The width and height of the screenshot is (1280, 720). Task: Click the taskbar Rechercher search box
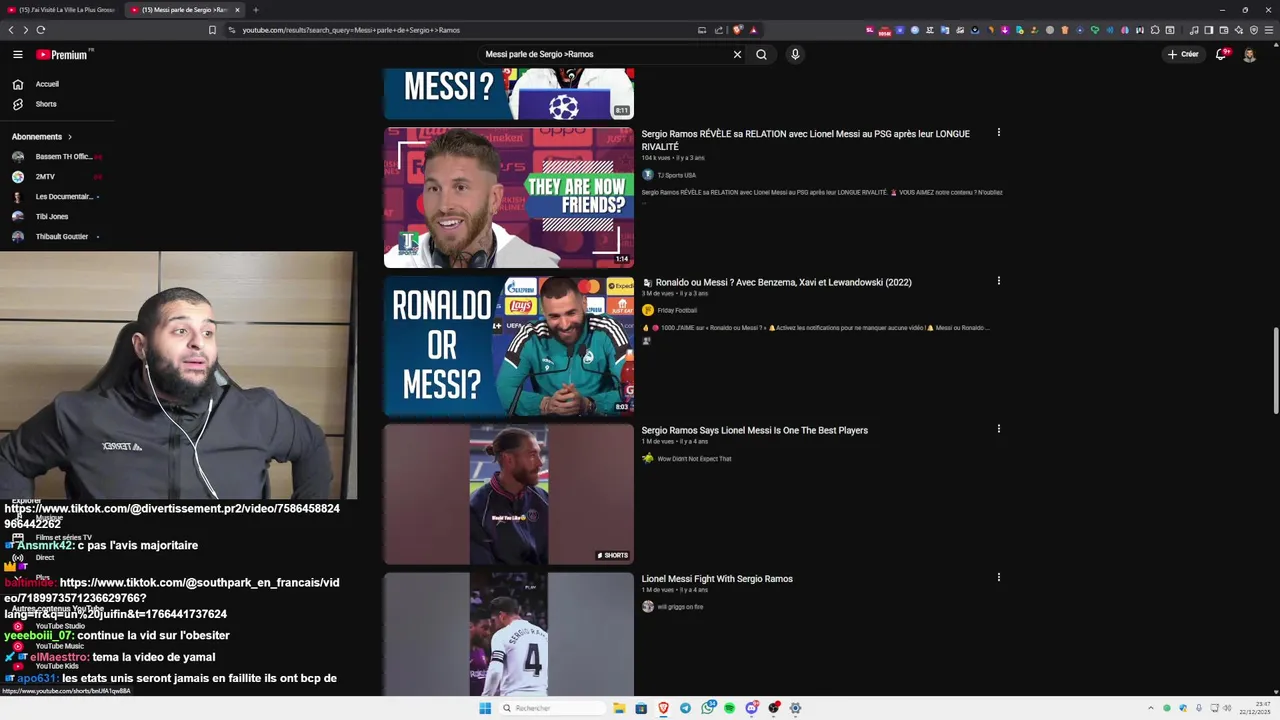click(x=552, y=708)
